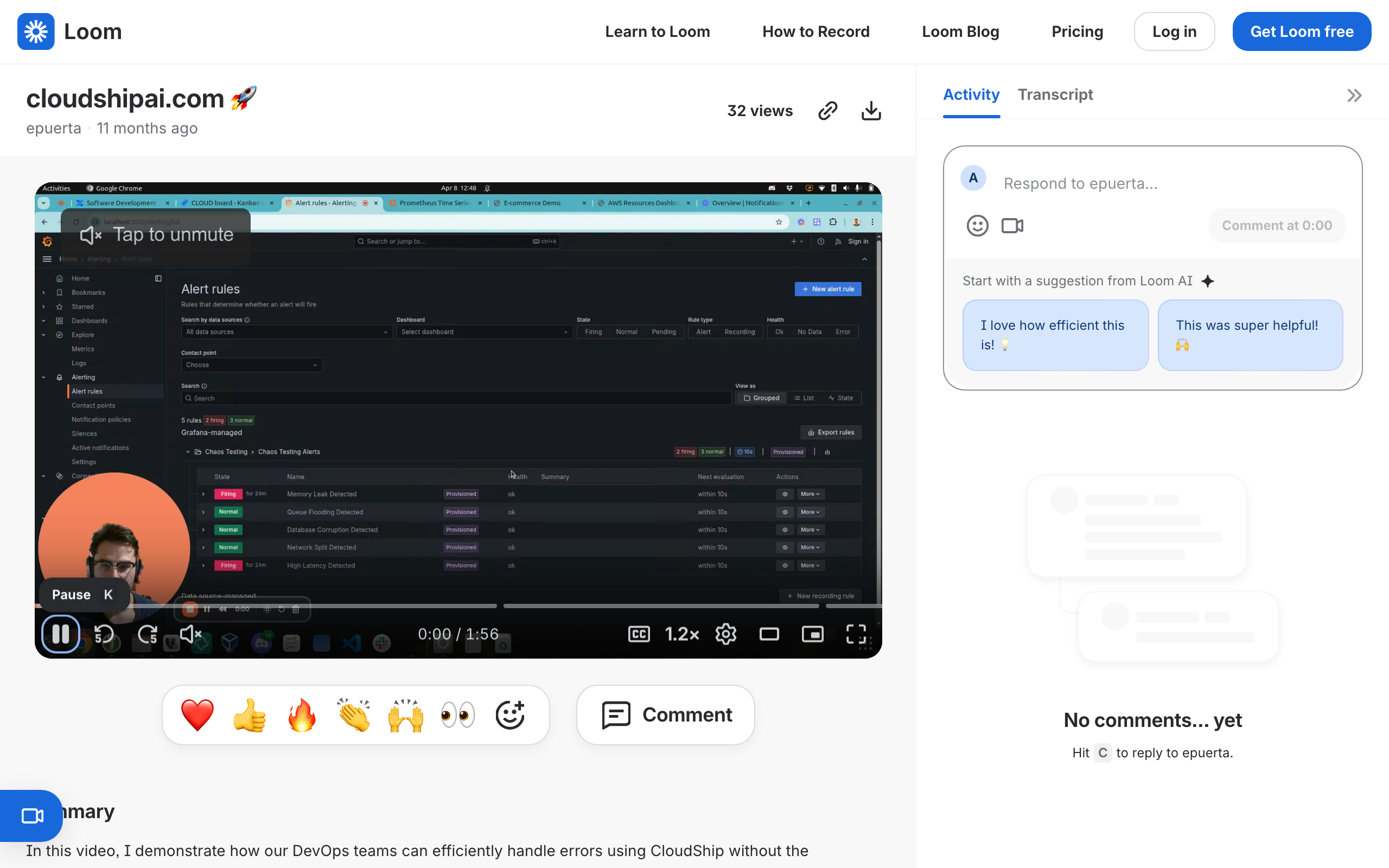Toggle closed captions CC
The width and height of the screenshot is (1389, 868).
tap(639, 634)
